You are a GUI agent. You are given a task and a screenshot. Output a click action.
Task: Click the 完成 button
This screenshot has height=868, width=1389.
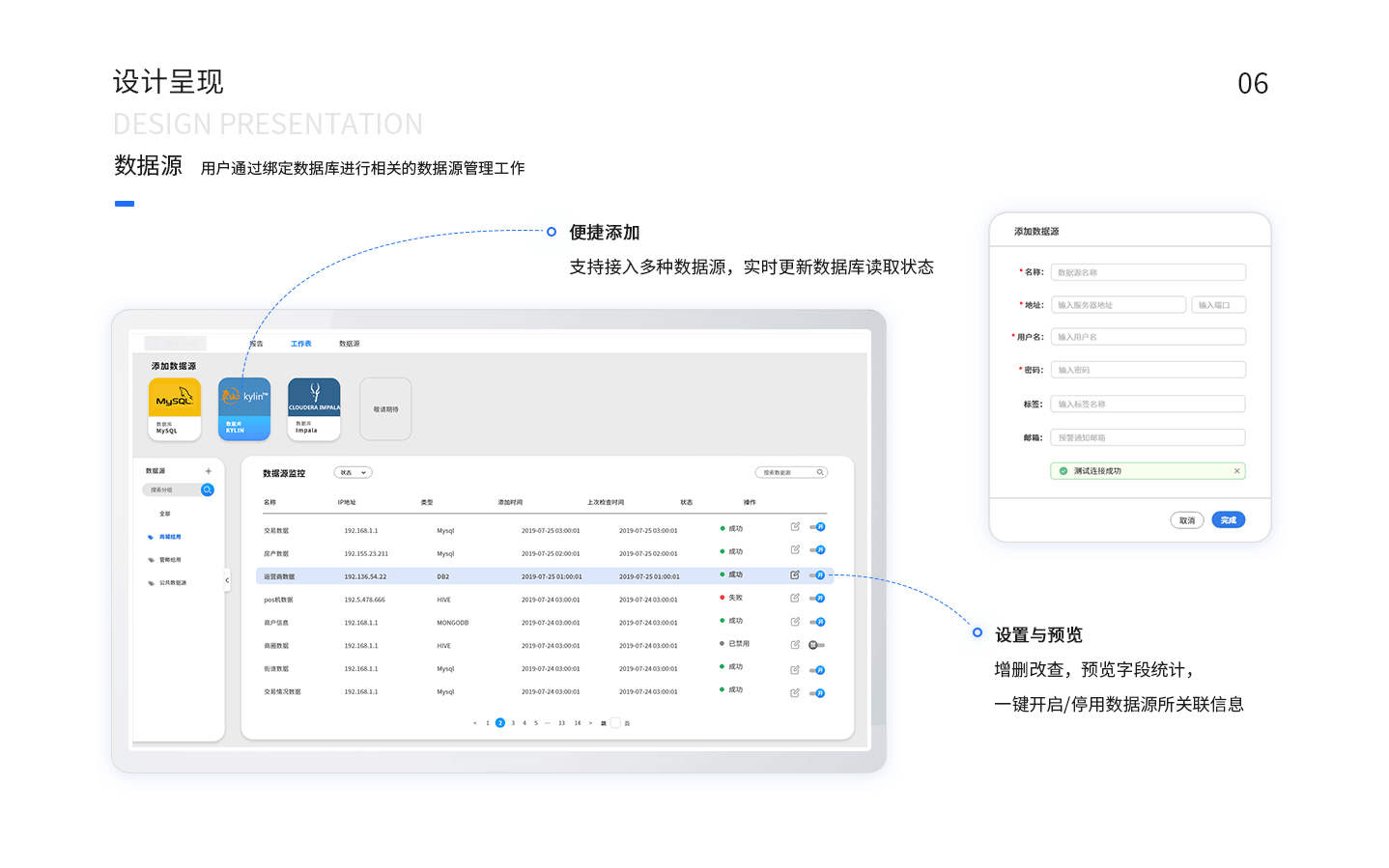(1229, 520)
